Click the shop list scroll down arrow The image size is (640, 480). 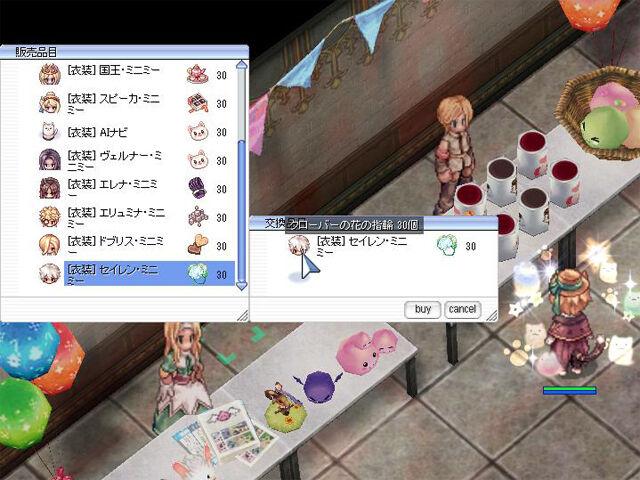coord(242,285)
